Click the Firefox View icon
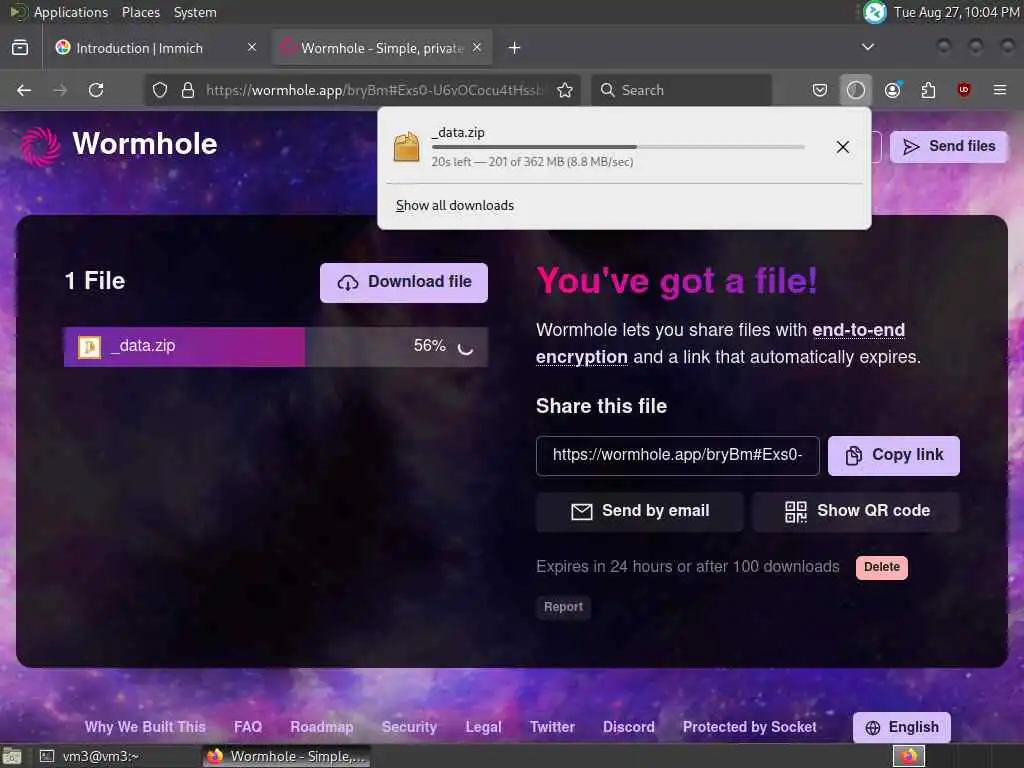1024x768 pixels. [x=20, y=48]
